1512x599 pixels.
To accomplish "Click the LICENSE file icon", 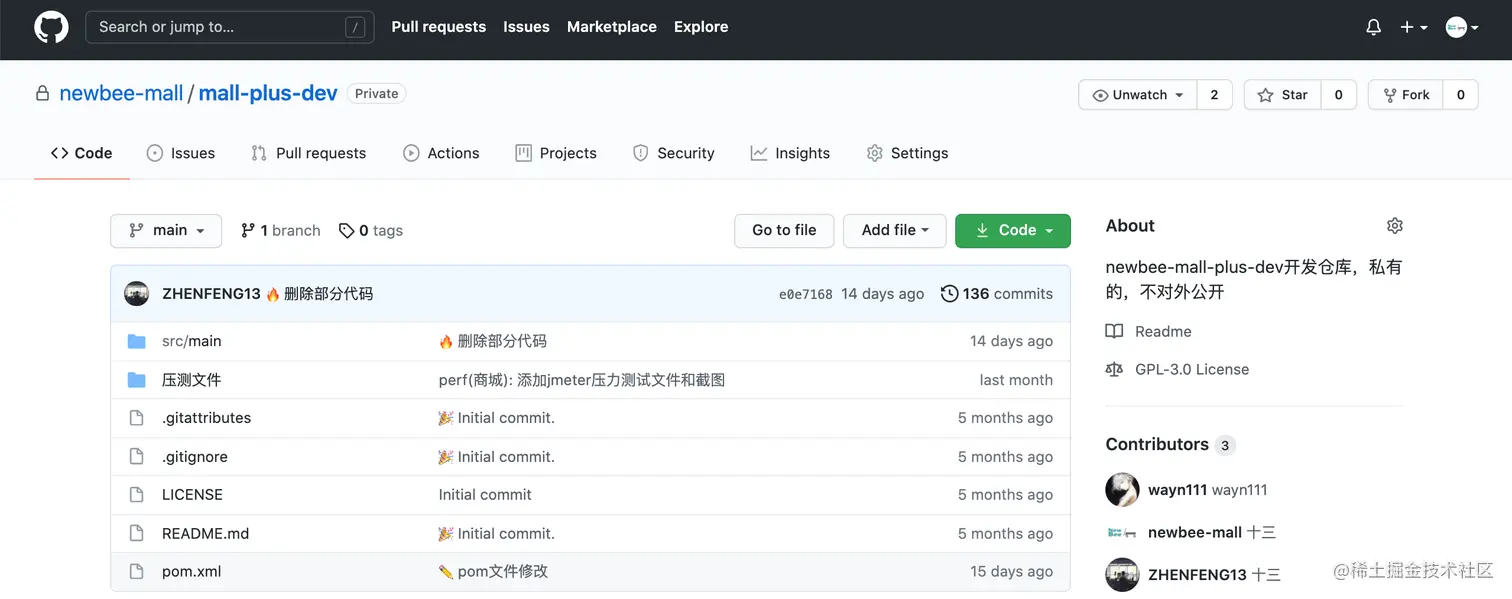I will click(x=137, y=495).
